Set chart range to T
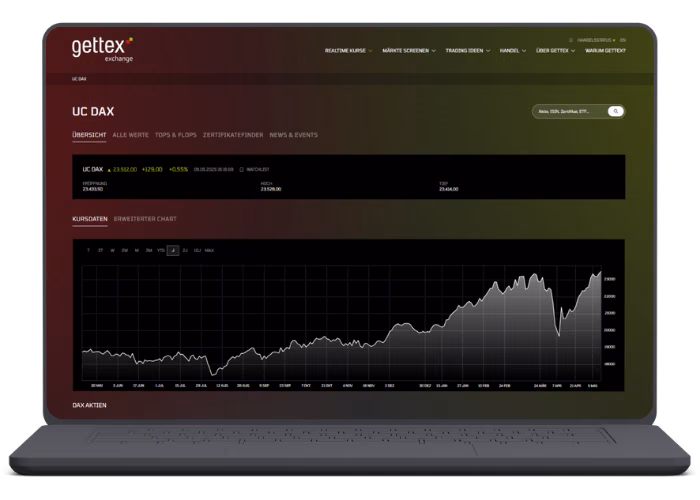This screenshot has height=500, width=700. (88, 250)
